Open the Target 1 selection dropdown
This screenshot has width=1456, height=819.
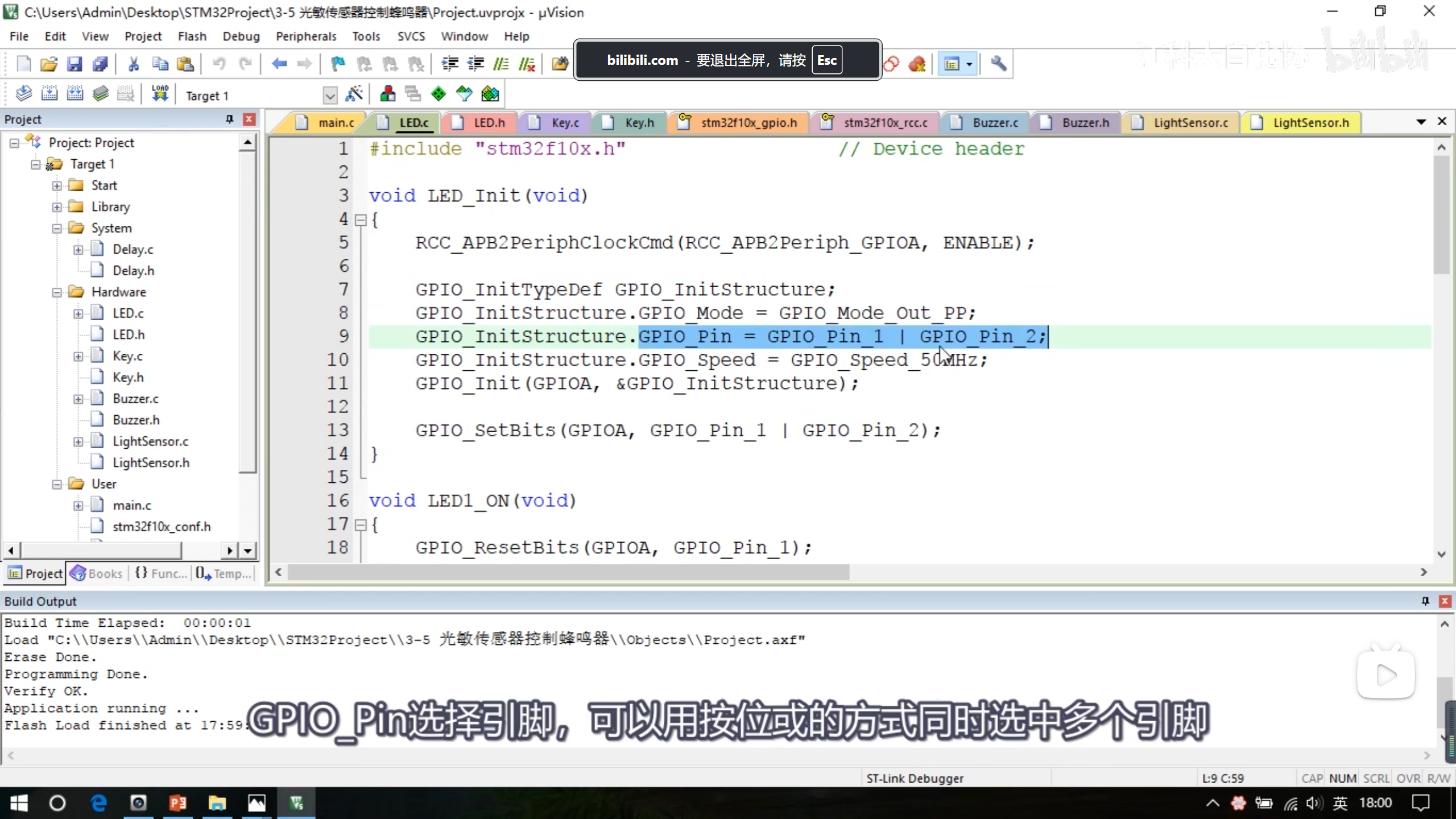point(329,95)
